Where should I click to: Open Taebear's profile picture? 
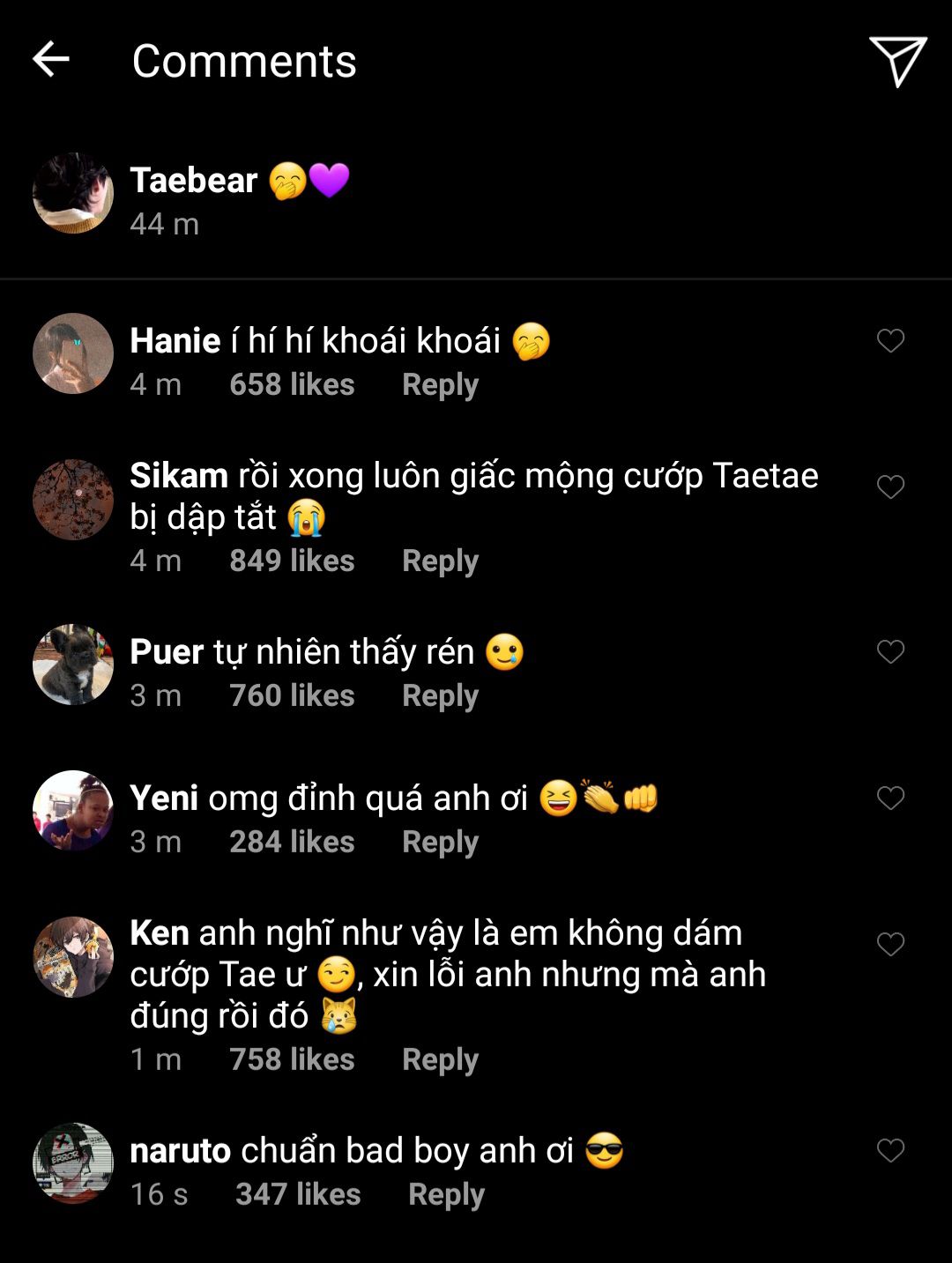point(73,193)
